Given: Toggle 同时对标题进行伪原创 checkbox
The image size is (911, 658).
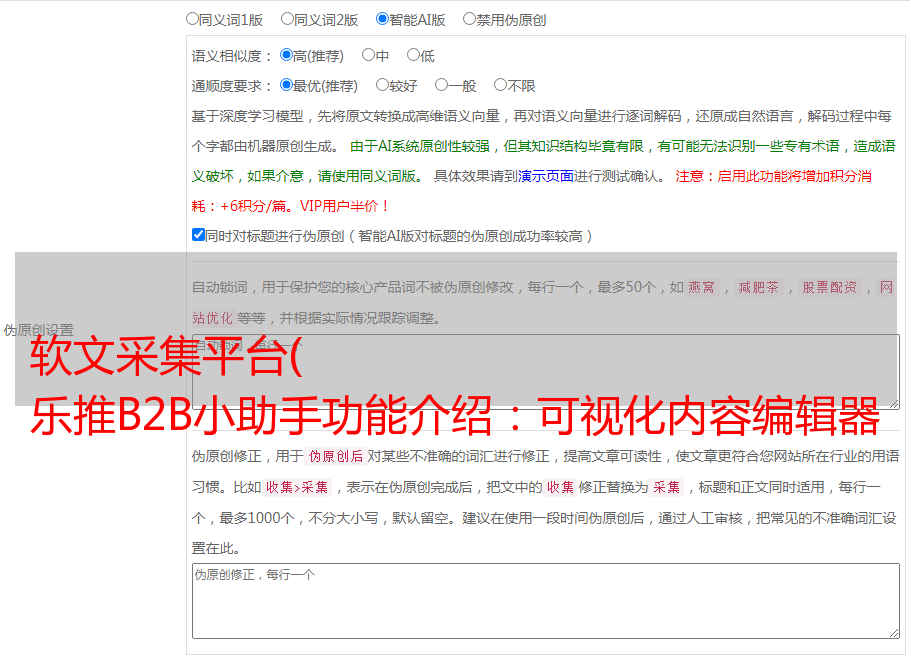Looking at the screenshot, I should pyautogui.click(x=198, y=235).
